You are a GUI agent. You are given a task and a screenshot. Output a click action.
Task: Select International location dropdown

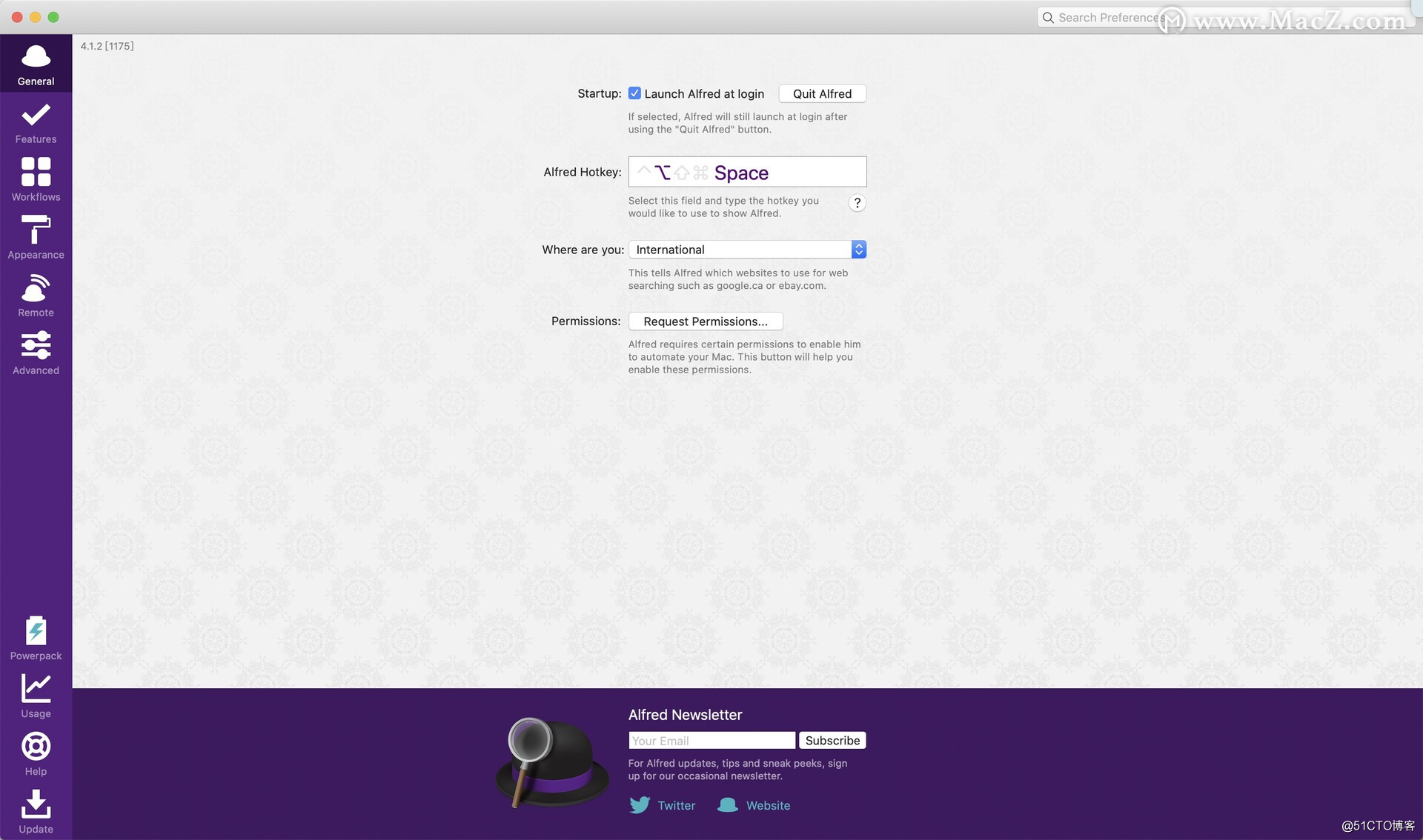click(746, 249)
